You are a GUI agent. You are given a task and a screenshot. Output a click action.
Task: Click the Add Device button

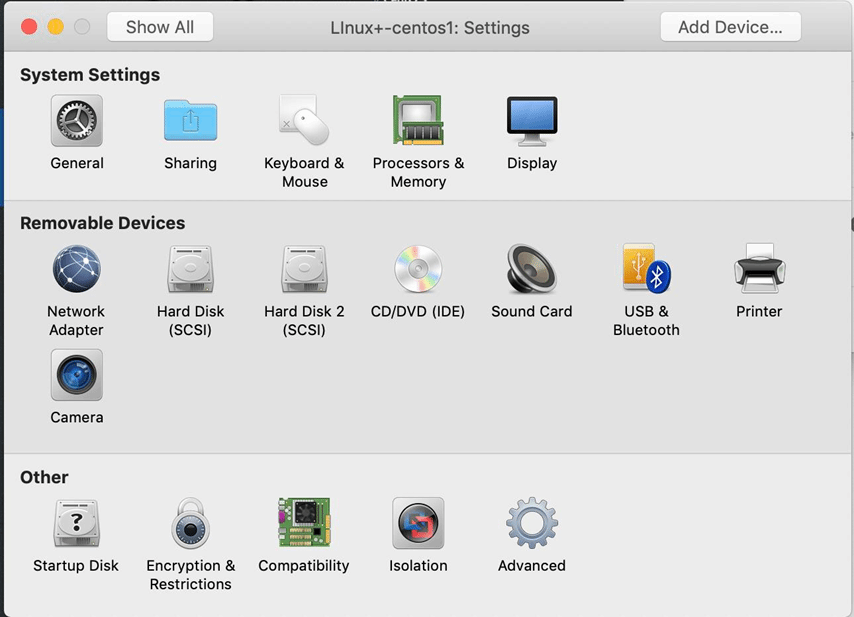730,27
